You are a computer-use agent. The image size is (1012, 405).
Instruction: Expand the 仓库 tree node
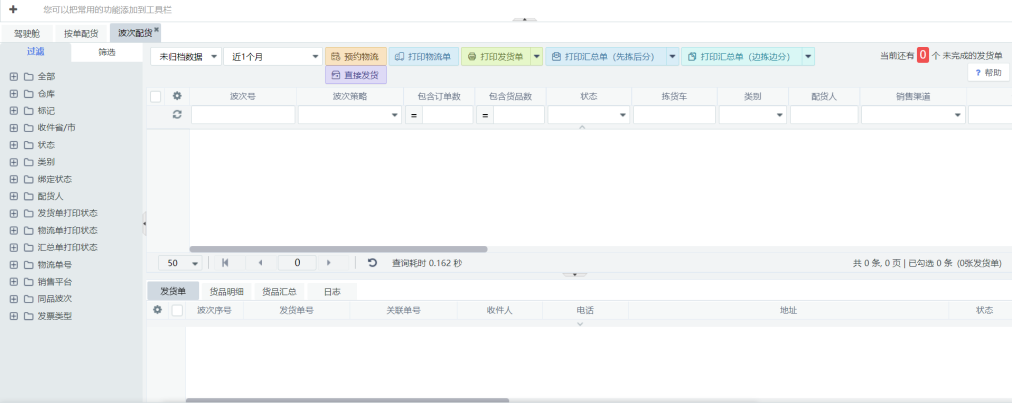13,94
